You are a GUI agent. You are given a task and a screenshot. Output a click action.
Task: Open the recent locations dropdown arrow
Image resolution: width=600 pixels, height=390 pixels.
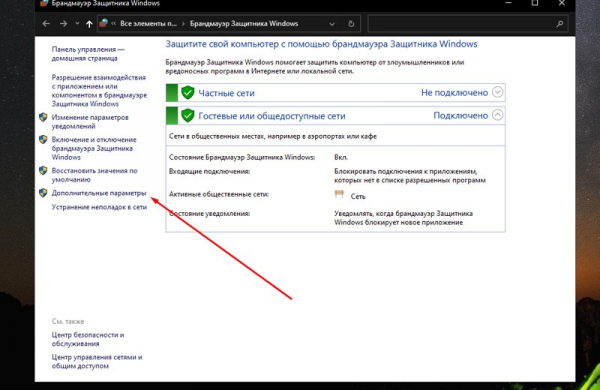pyautogui.click(x=77, y=24)
